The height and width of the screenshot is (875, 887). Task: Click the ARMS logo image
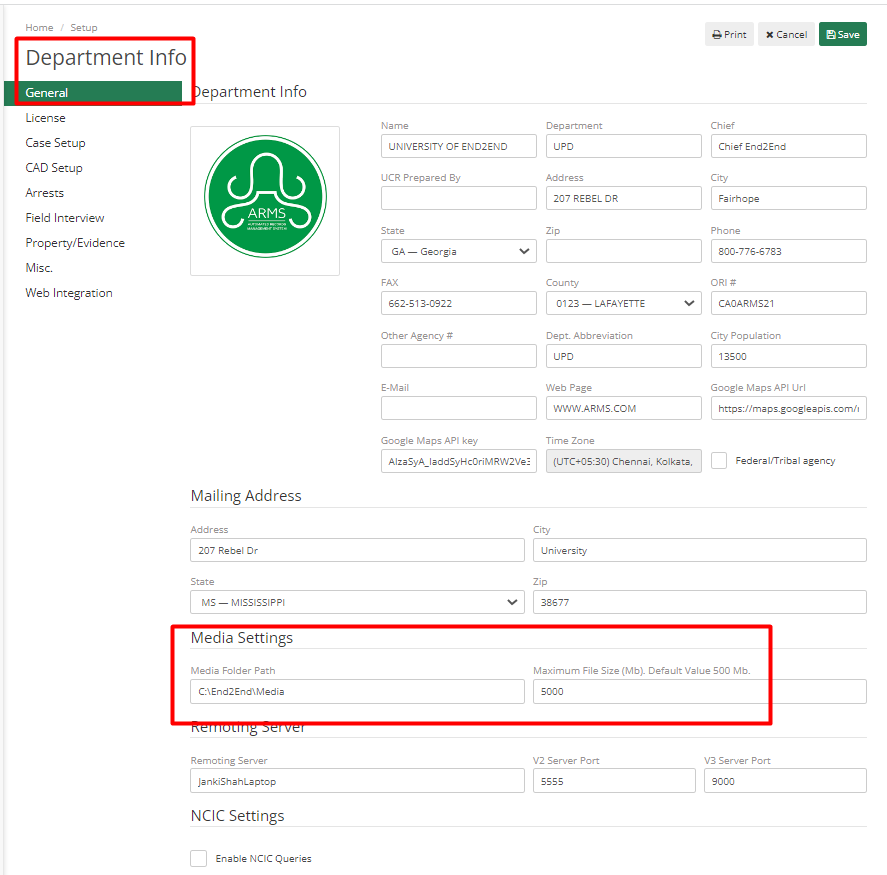click(x=264, y=200)
